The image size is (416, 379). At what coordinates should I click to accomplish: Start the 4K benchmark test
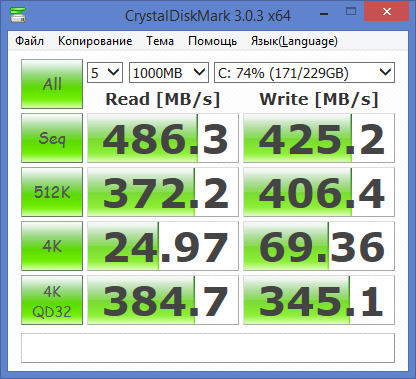pyautogui.click(x=52, y=246)
